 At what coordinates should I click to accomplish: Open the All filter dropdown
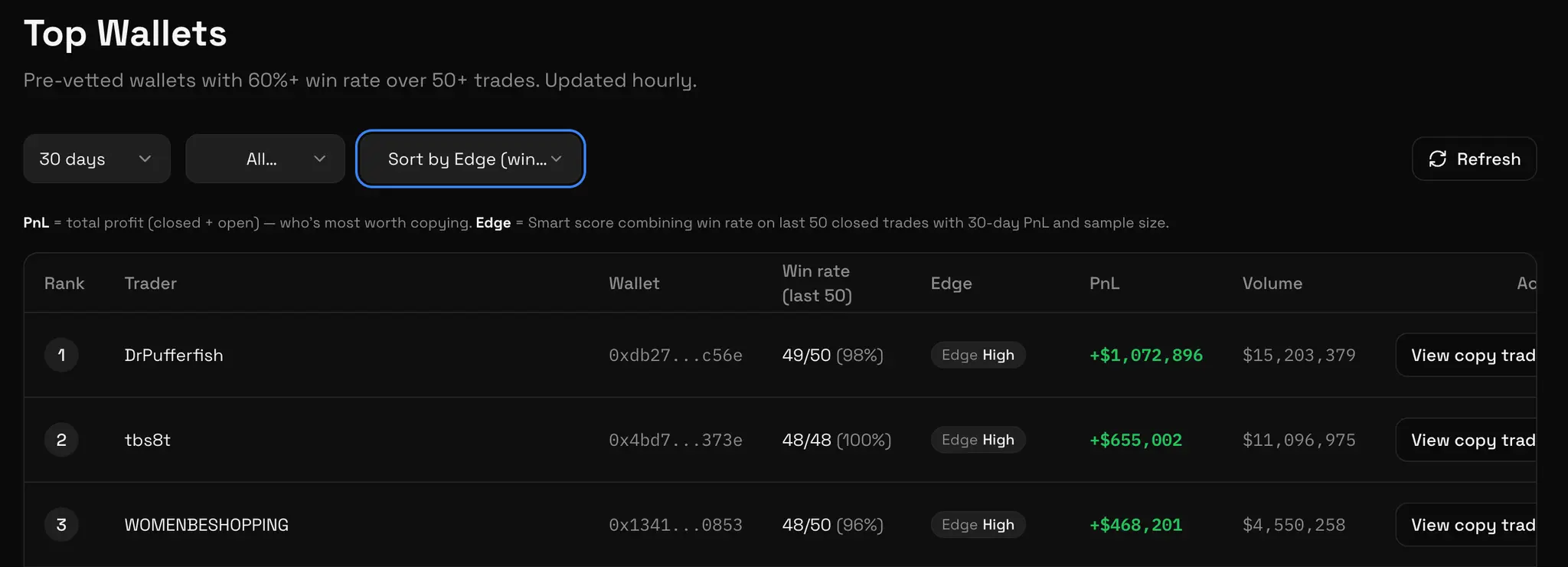point(265,159)
